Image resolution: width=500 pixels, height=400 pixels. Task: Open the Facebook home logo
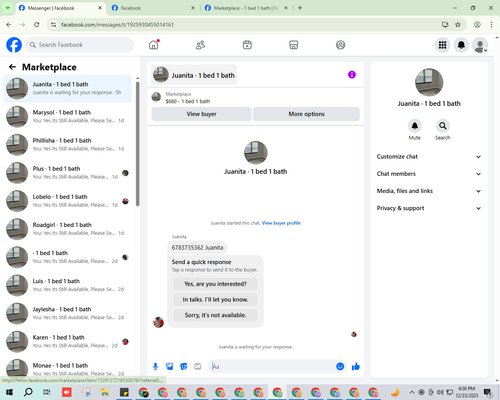14,45
